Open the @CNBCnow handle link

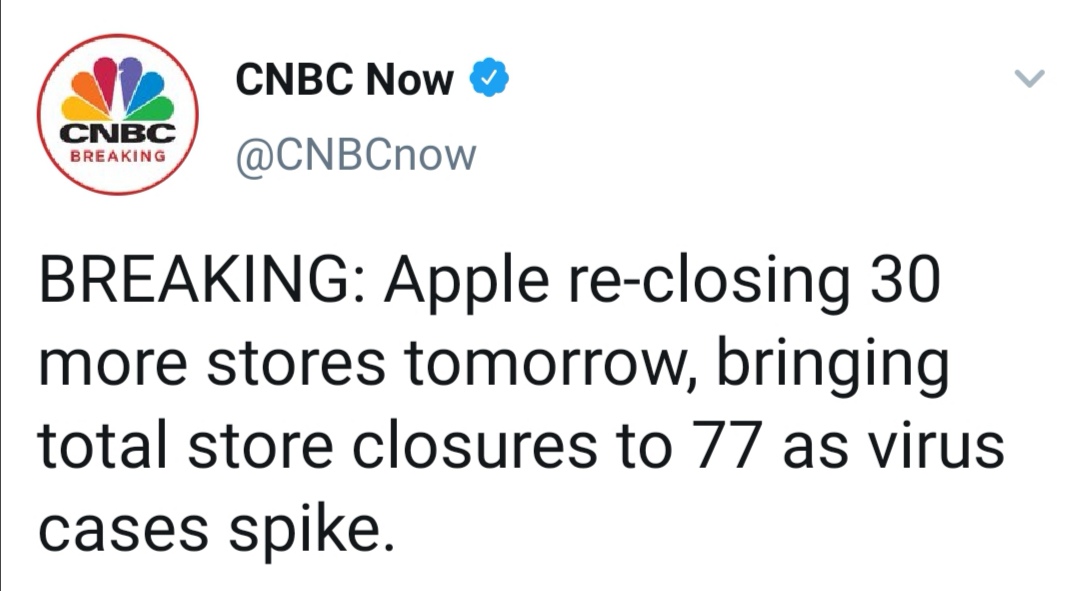(x=356, y=156)
